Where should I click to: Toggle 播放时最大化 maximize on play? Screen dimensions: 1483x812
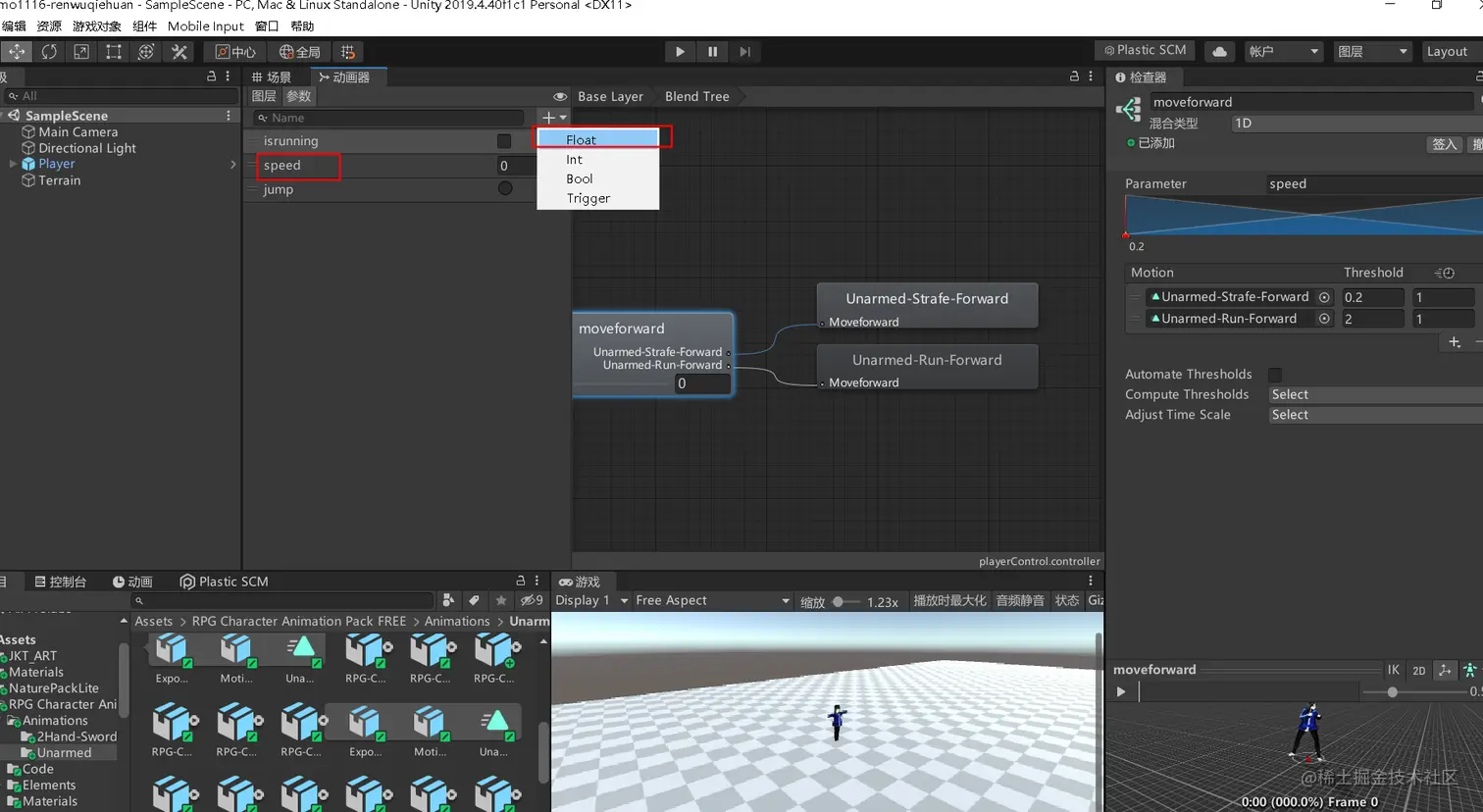[x=949, y=600]
